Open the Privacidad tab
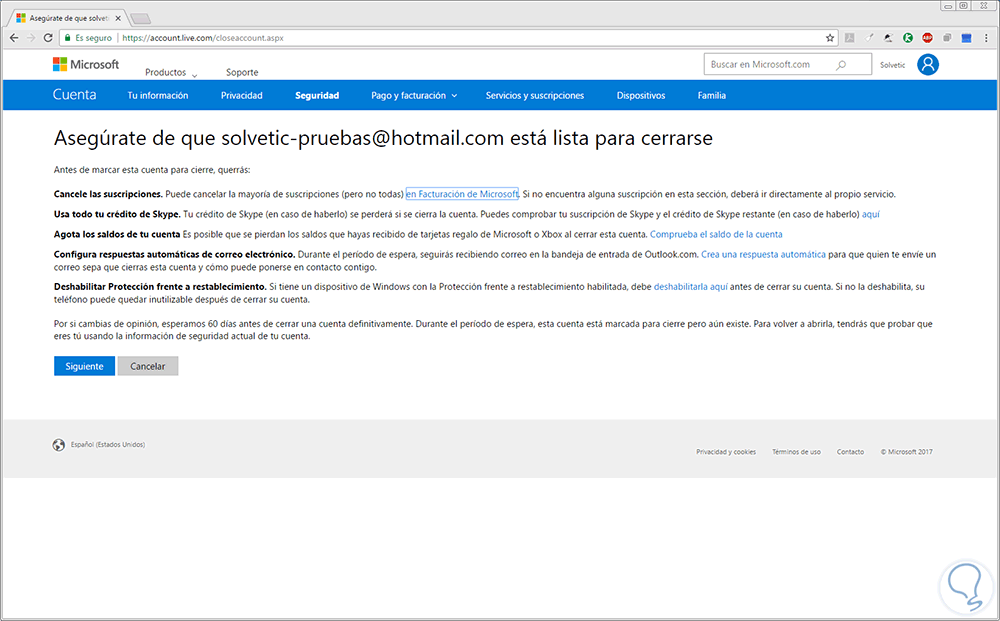Screen dimensions: 1000x621 tap(242, 96)
